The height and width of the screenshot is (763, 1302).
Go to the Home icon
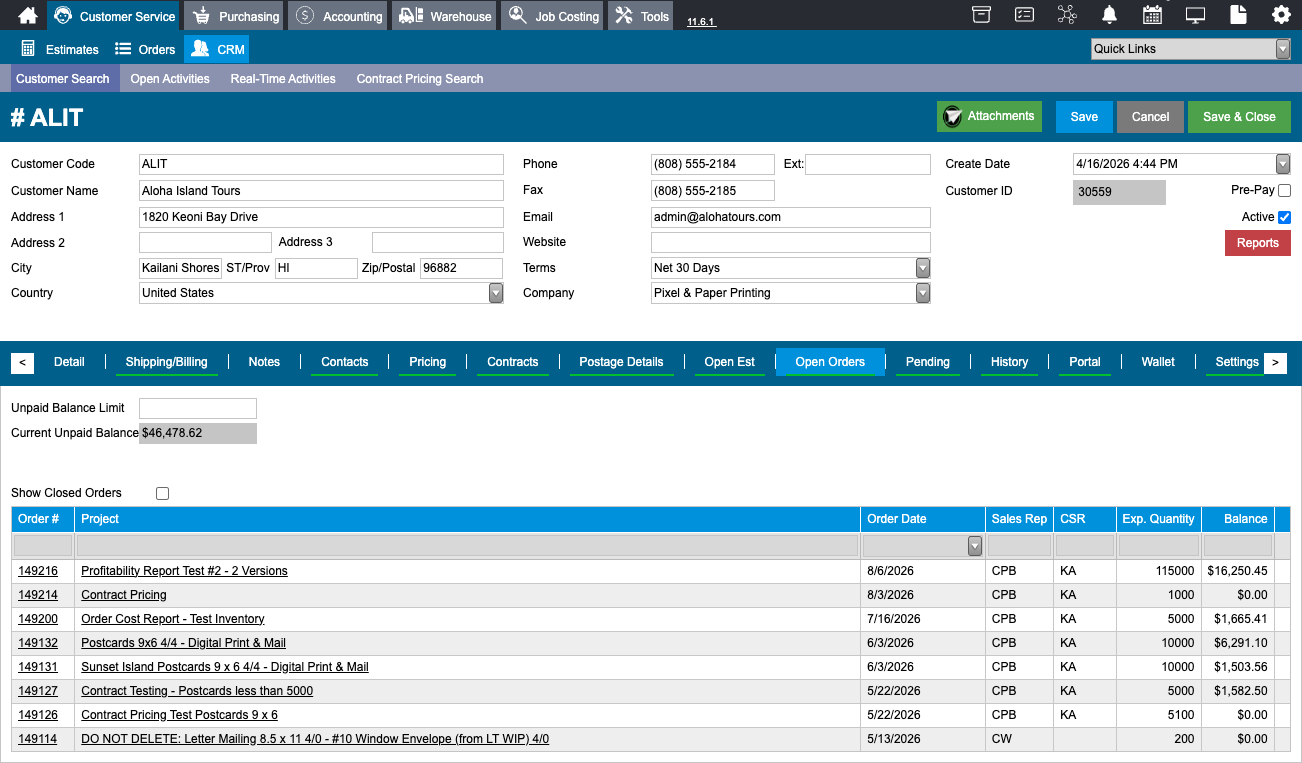pyautogui.click(x=28, y=15)
